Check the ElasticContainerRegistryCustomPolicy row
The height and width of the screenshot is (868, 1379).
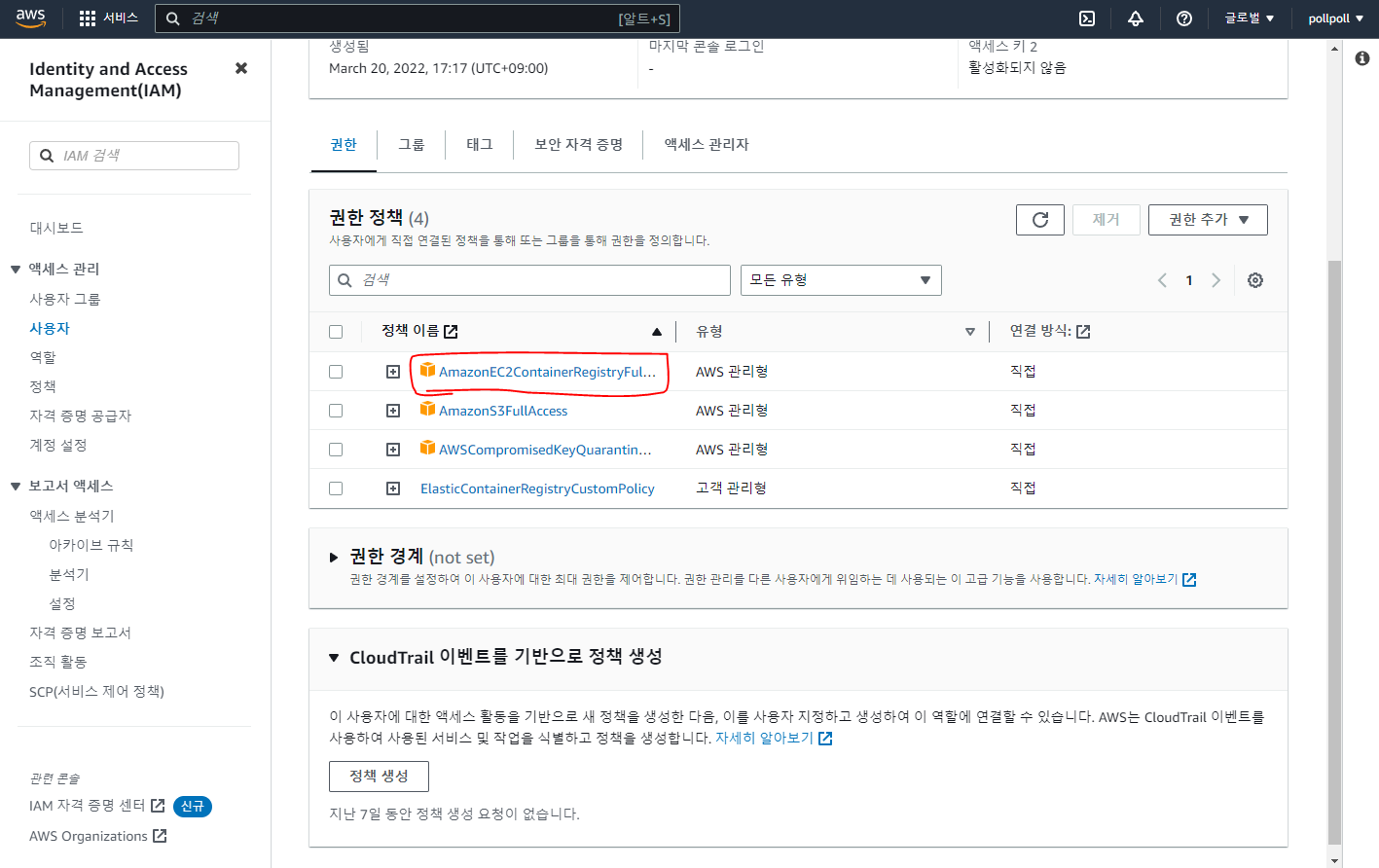(336, 488)
